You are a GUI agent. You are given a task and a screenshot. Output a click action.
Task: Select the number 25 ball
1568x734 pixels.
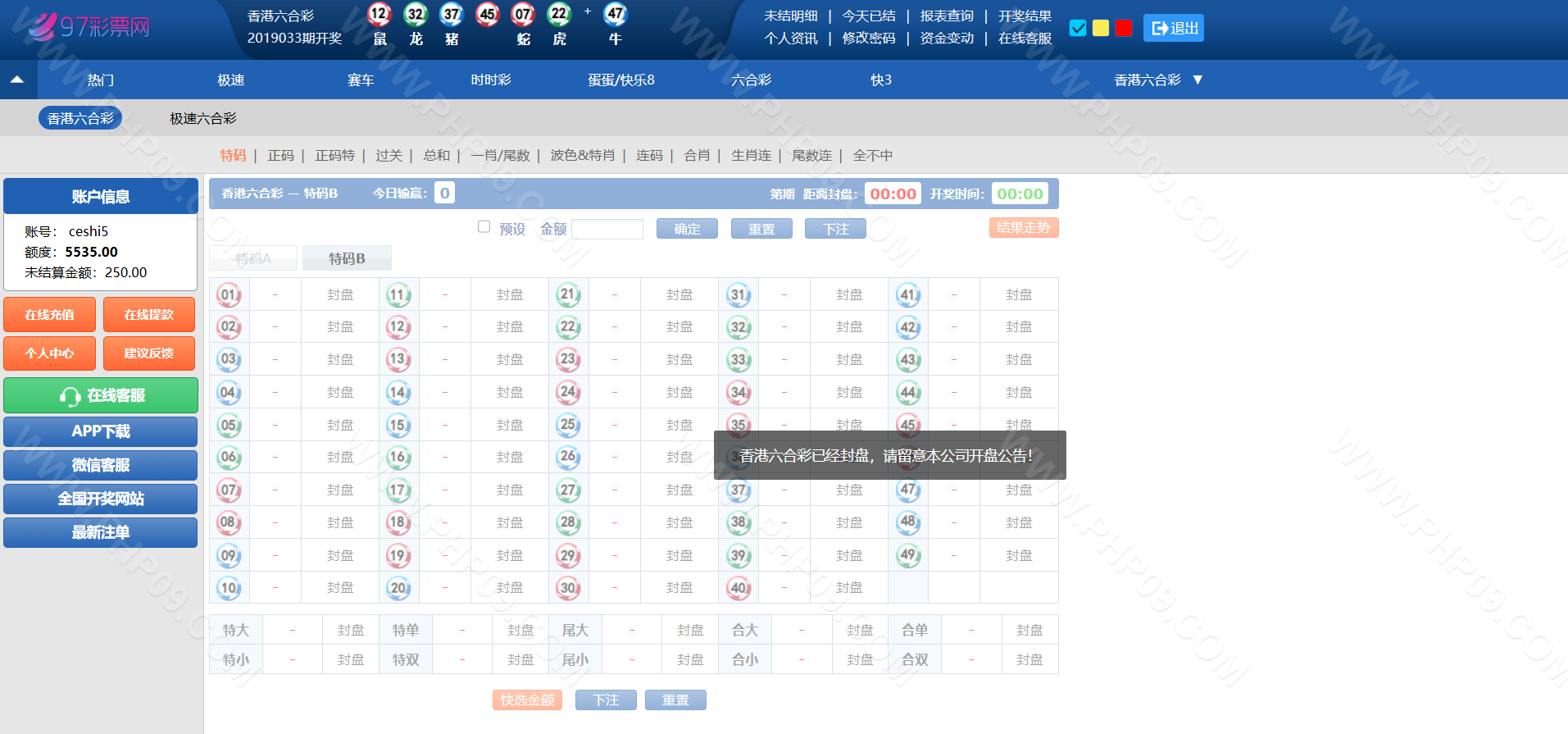[x=568, y=425]
